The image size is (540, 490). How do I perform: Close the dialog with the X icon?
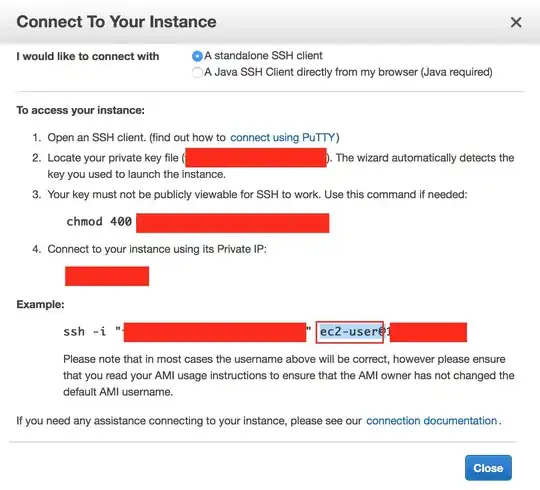(x=516, y=22)
